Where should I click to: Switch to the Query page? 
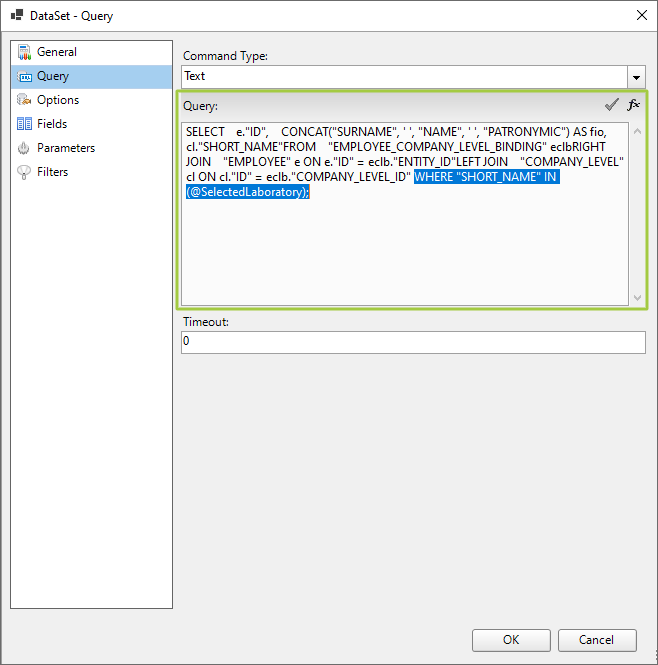(53, 76)
